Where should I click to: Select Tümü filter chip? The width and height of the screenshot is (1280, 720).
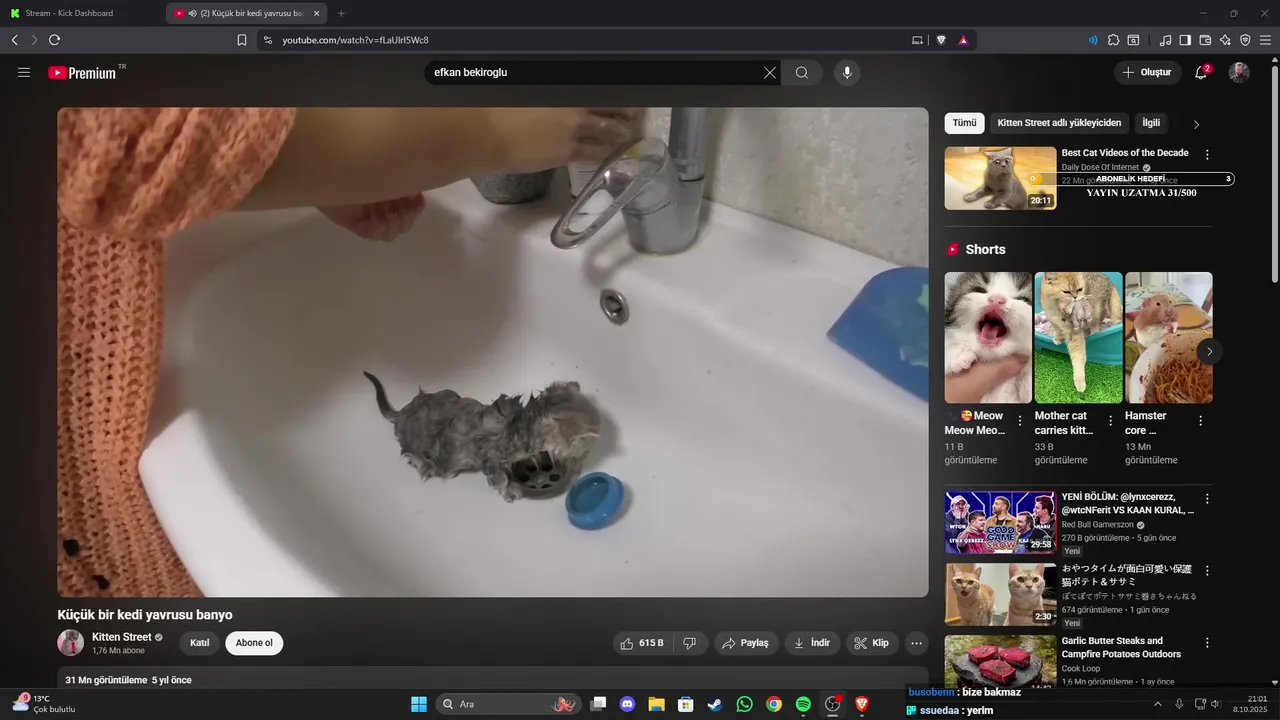(964, 123)
